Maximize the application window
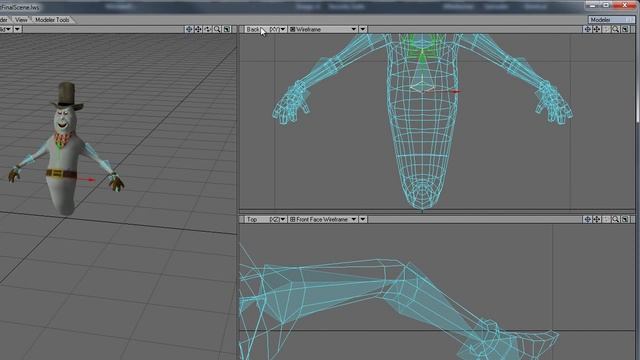 coord(606,5)
